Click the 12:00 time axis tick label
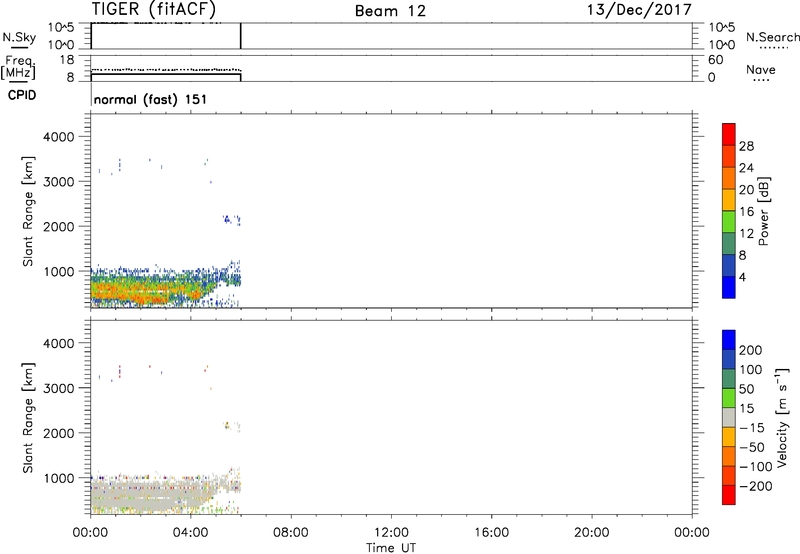Viewport: 800px width, 554px height. coord(391,533)
